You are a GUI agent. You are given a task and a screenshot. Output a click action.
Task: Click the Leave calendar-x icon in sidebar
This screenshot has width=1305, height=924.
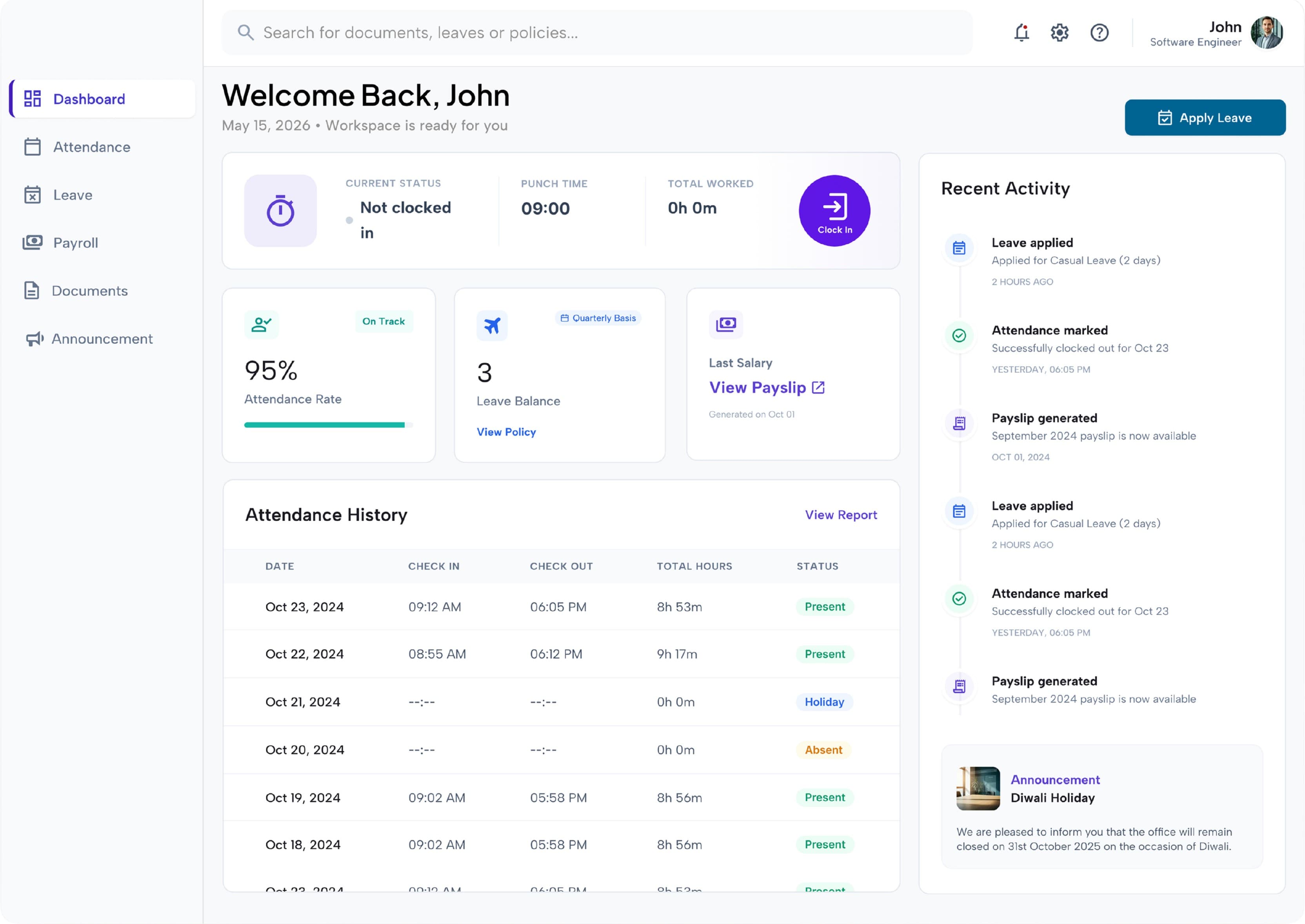(x=33, y=194)
